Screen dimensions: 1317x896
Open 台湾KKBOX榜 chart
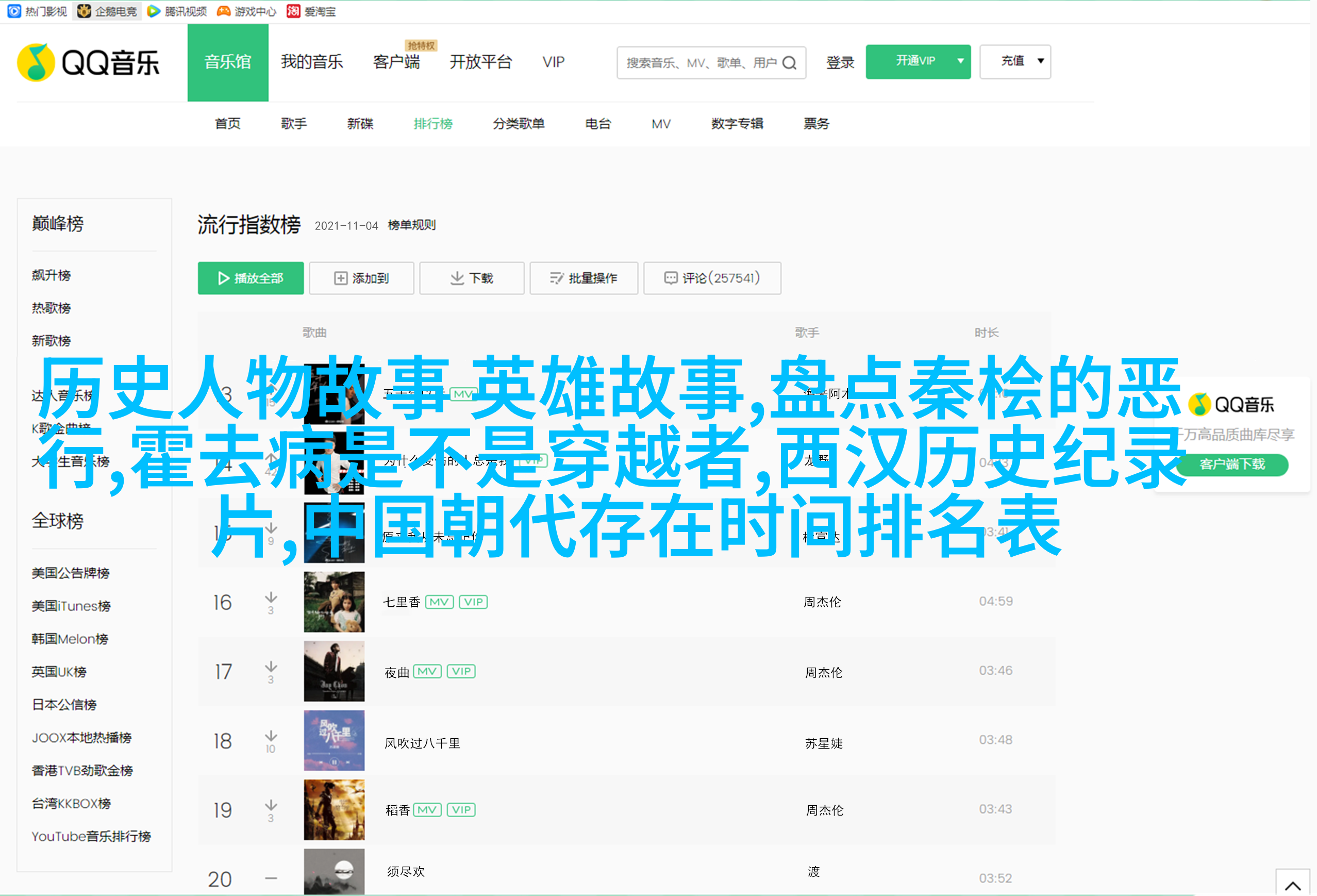pos(72,803)
